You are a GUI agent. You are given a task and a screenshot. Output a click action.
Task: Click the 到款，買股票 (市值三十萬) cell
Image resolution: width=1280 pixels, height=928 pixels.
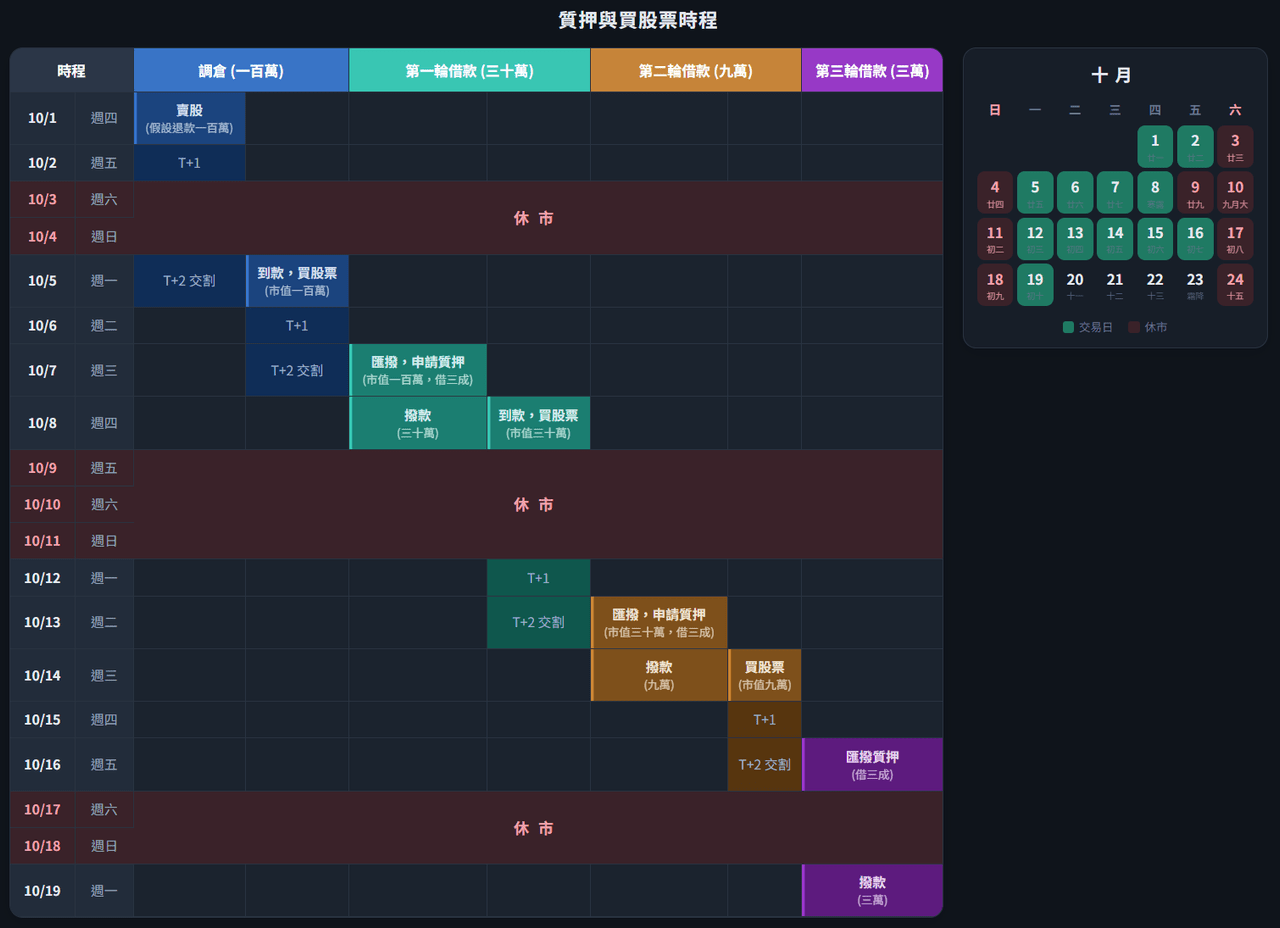point(539,423)
